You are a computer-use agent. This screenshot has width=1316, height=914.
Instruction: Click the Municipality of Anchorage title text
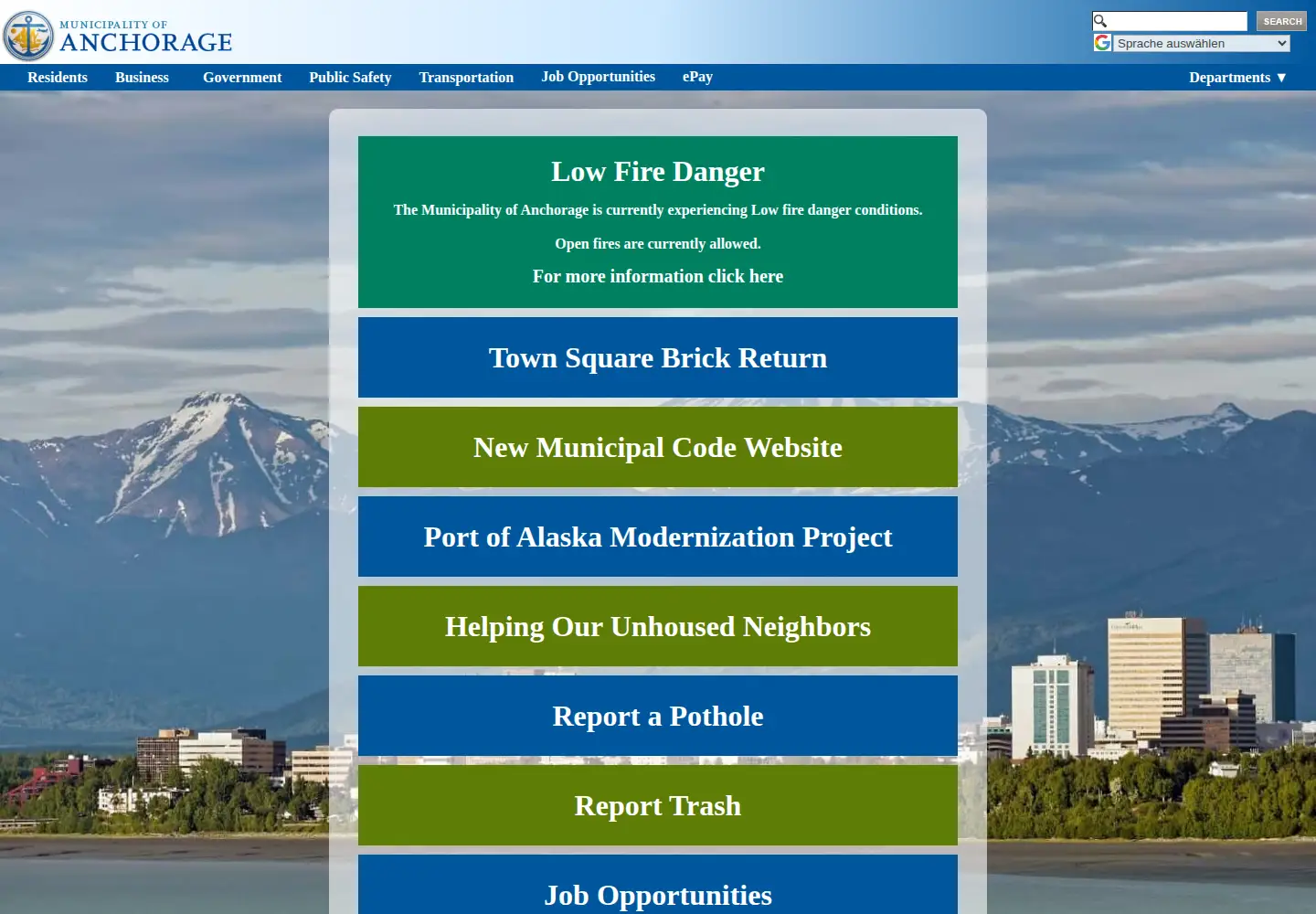(x=146, y=37)
